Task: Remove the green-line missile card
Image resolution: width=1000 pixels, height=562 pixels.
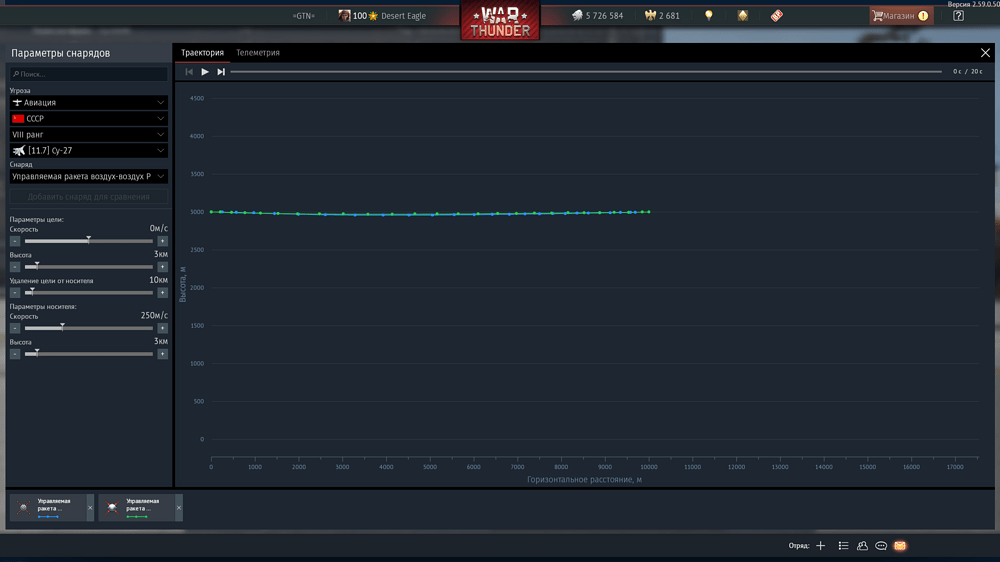Action: click(179, 508)
